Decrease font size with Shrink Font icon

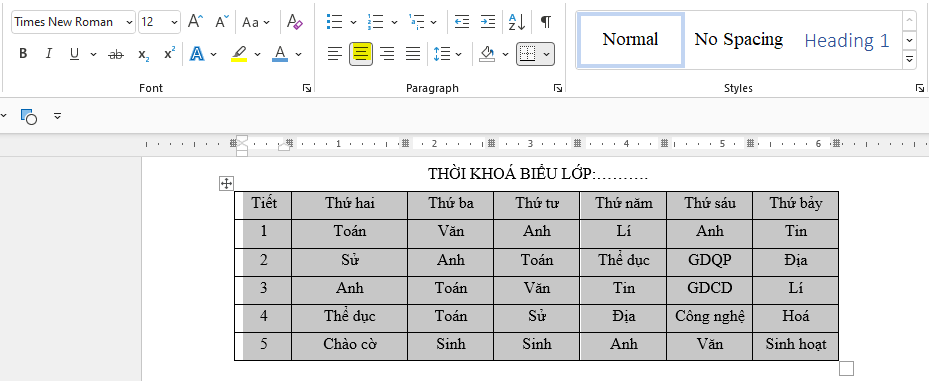coord(222,22)
